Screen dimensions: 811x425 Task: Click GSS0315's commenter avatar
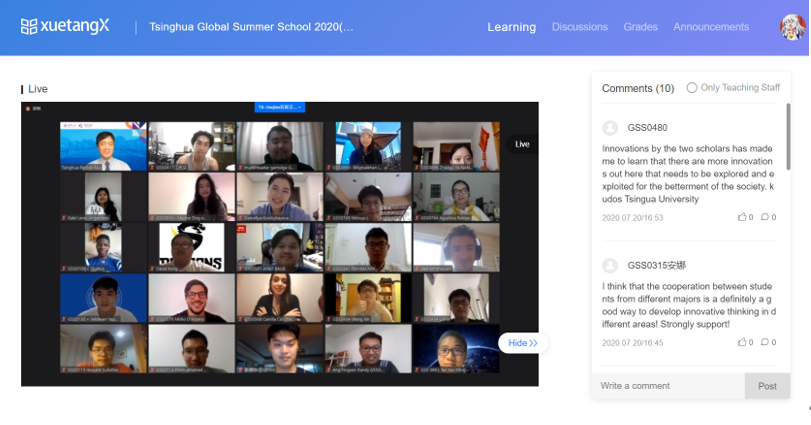[x=610, y=265]
